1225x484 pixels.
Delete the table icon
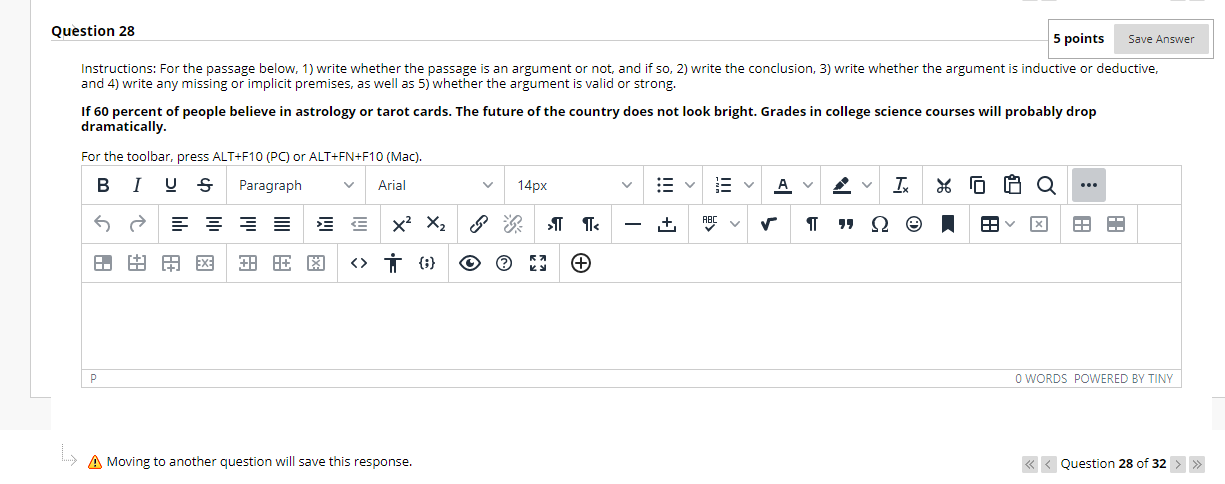1039,224
